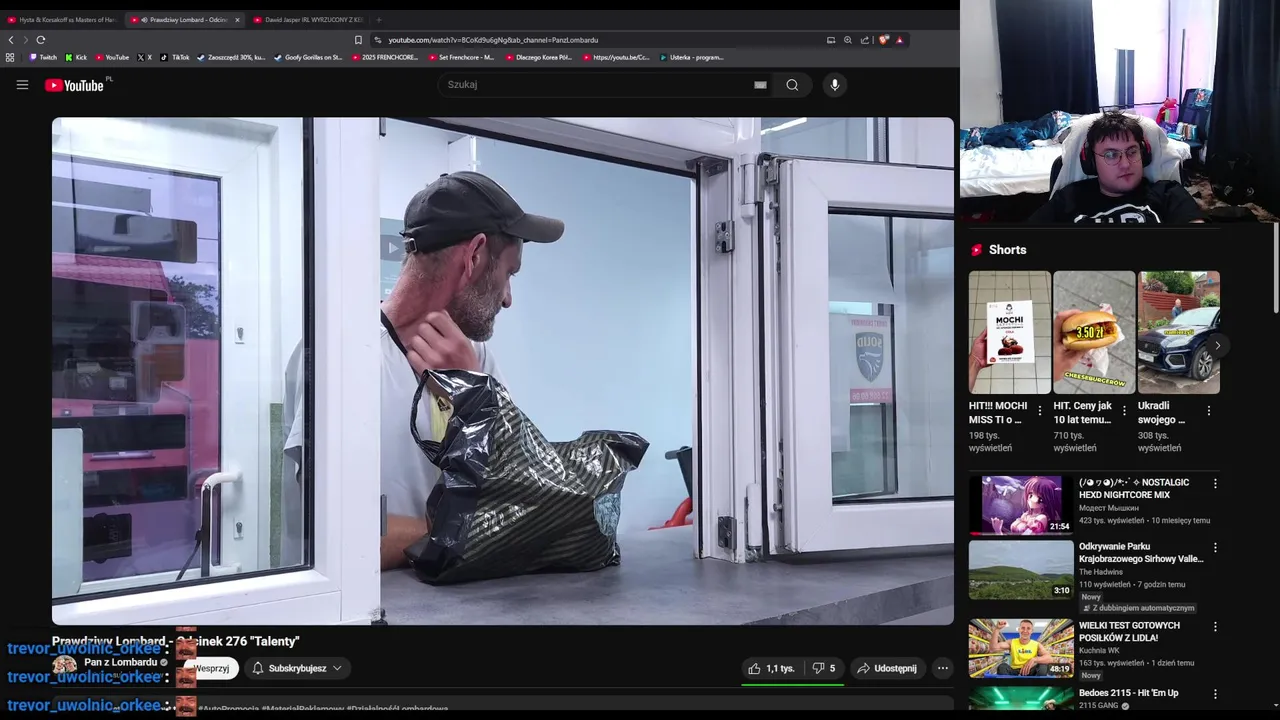Viewport: 1280px width, 720px height.
Task: Open the Usterka - program bookmark
Action: coord(691,57)
